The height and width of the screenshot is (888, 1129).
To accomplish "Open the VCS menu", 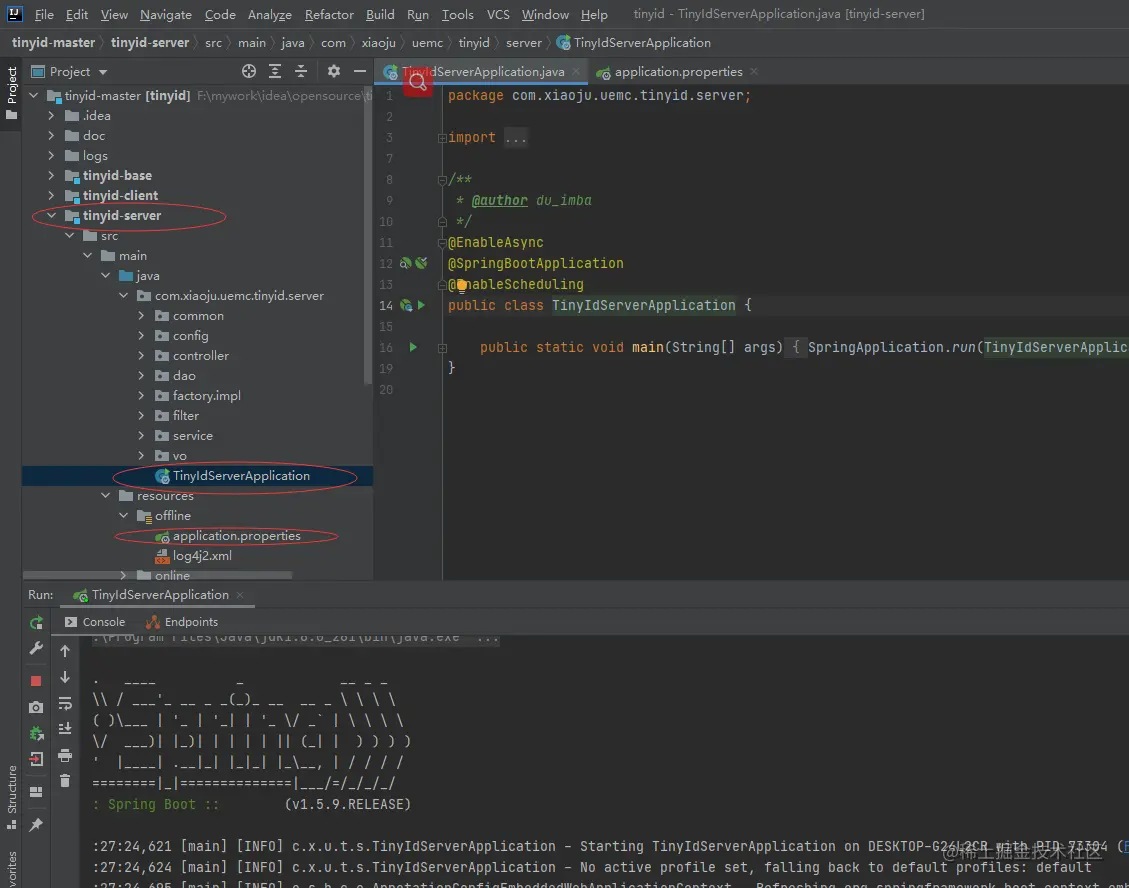I will point(498,14).
